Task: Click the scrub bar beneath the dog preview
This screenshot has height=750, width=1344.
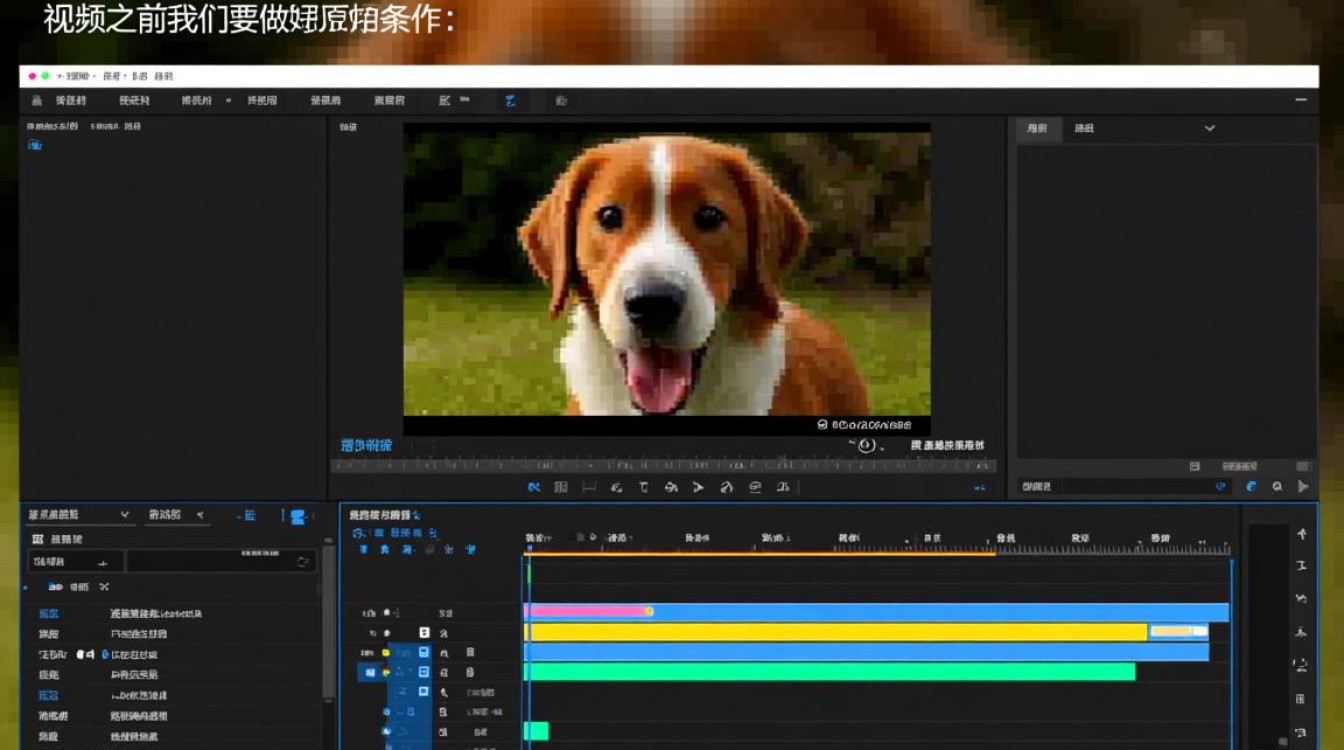Action: click(x=663, y=466)
